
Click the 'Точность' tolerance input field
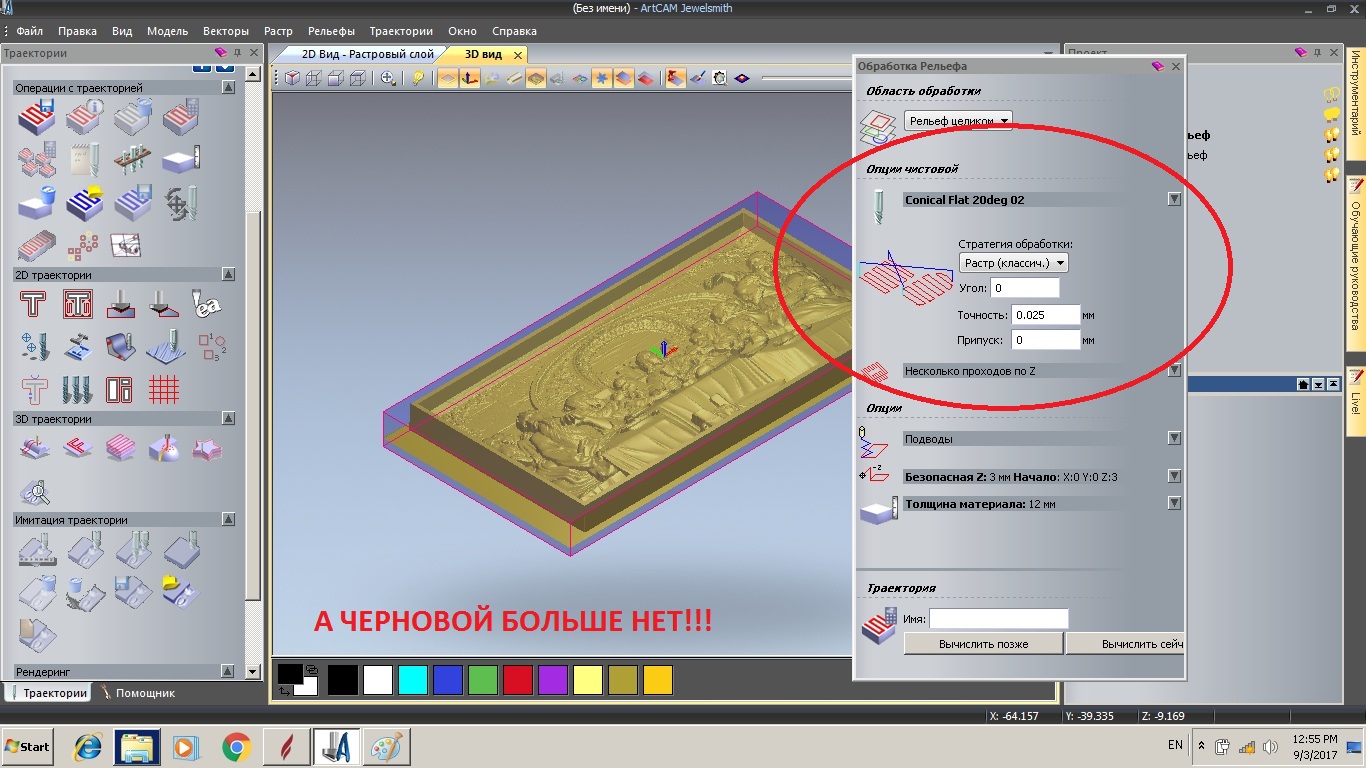coord(1046,315)
